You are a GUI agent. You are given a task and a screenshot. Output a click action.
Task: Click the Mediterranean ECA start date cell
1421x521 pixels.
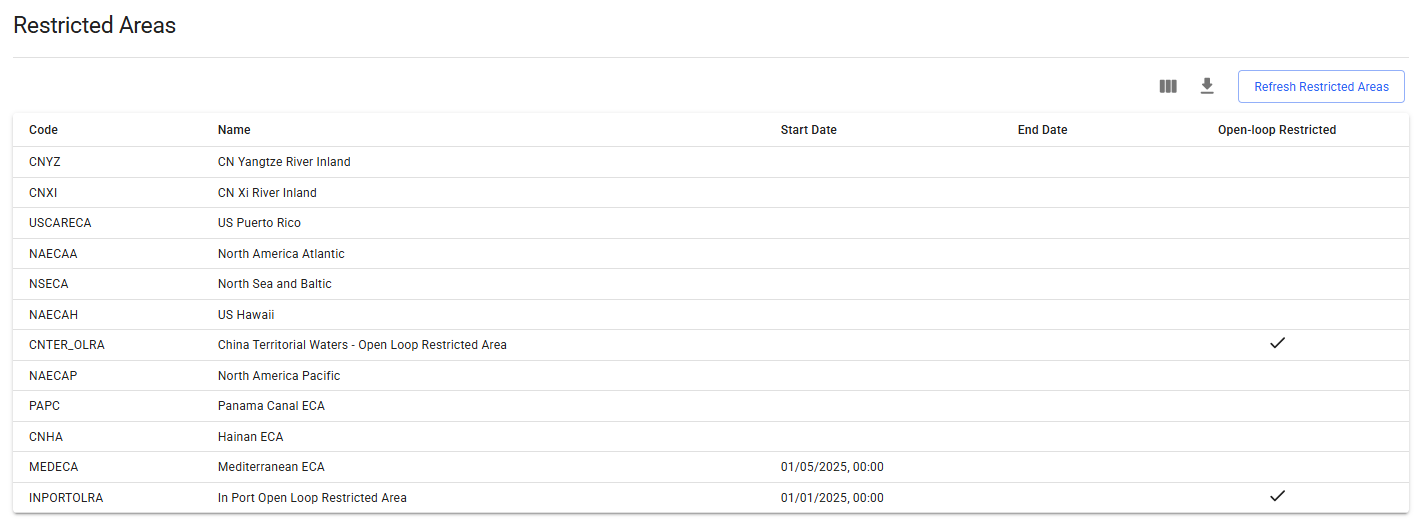click(x=832, y=467)
